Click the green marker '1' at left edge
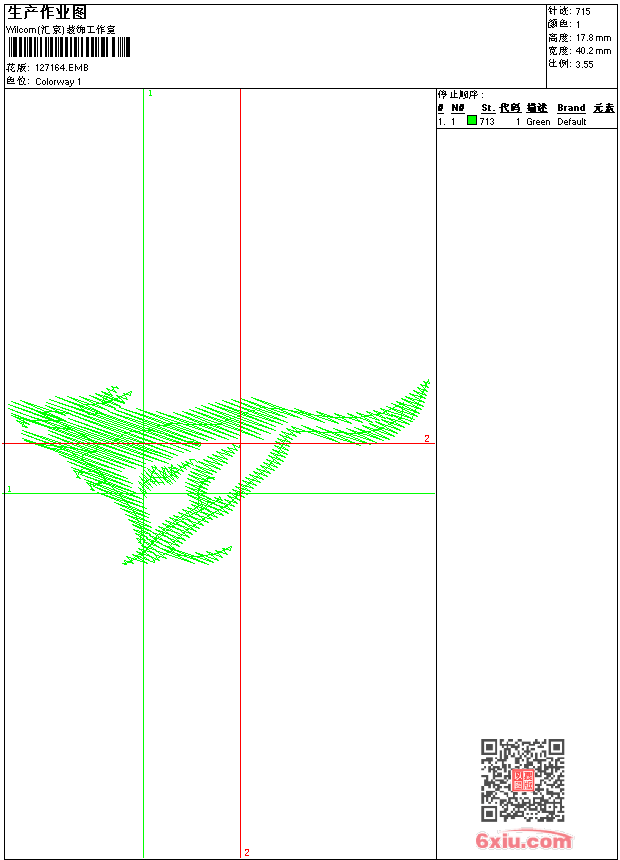Image resolution: width=620 pixels, height=860 pixels. click(x=9, y=489)
